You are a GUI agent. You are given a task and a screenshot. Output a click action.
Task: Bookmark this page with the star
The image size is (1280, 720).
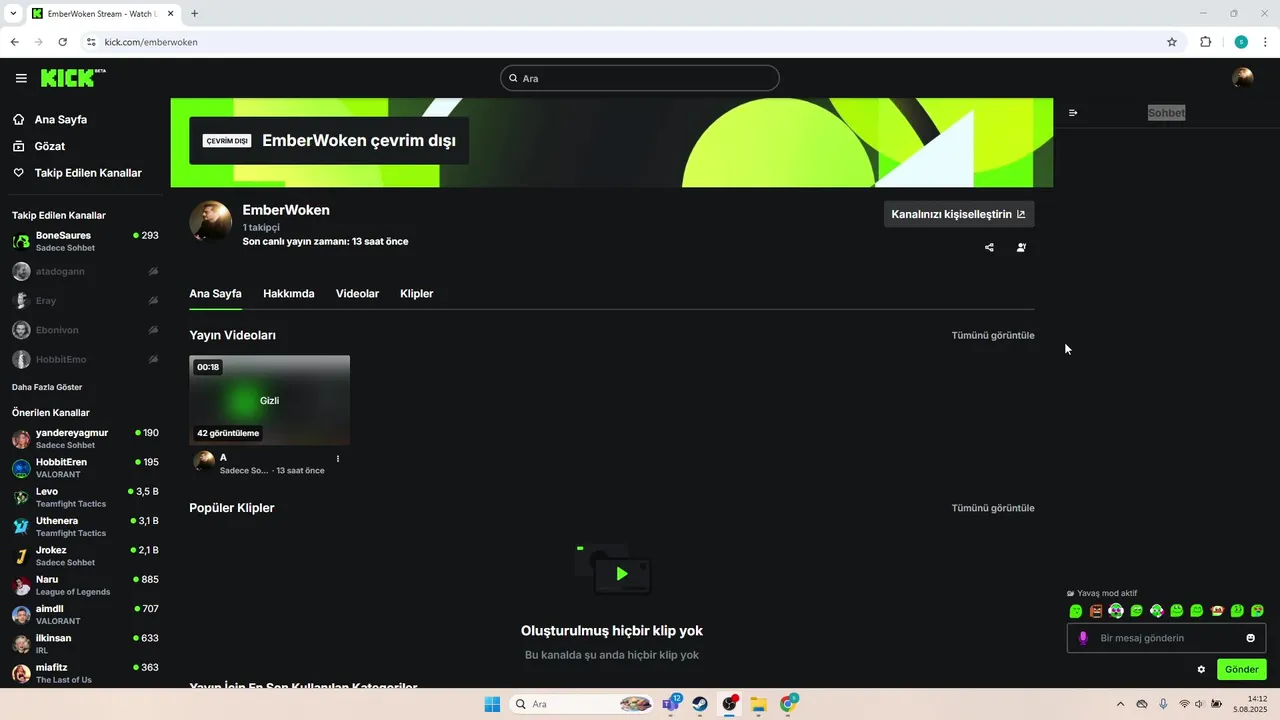pos(1172,42)
